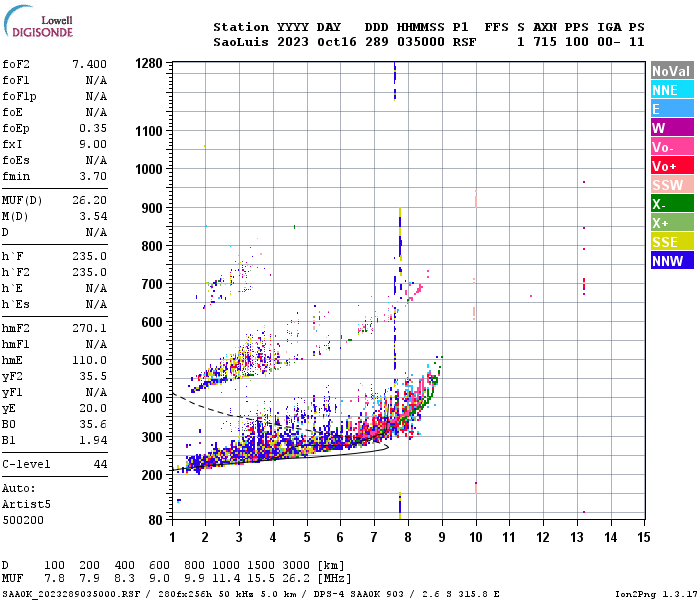The height and width of the screenshot is (600, 700).
Task: Click the h`F2 label
Action: pos(16,272)
